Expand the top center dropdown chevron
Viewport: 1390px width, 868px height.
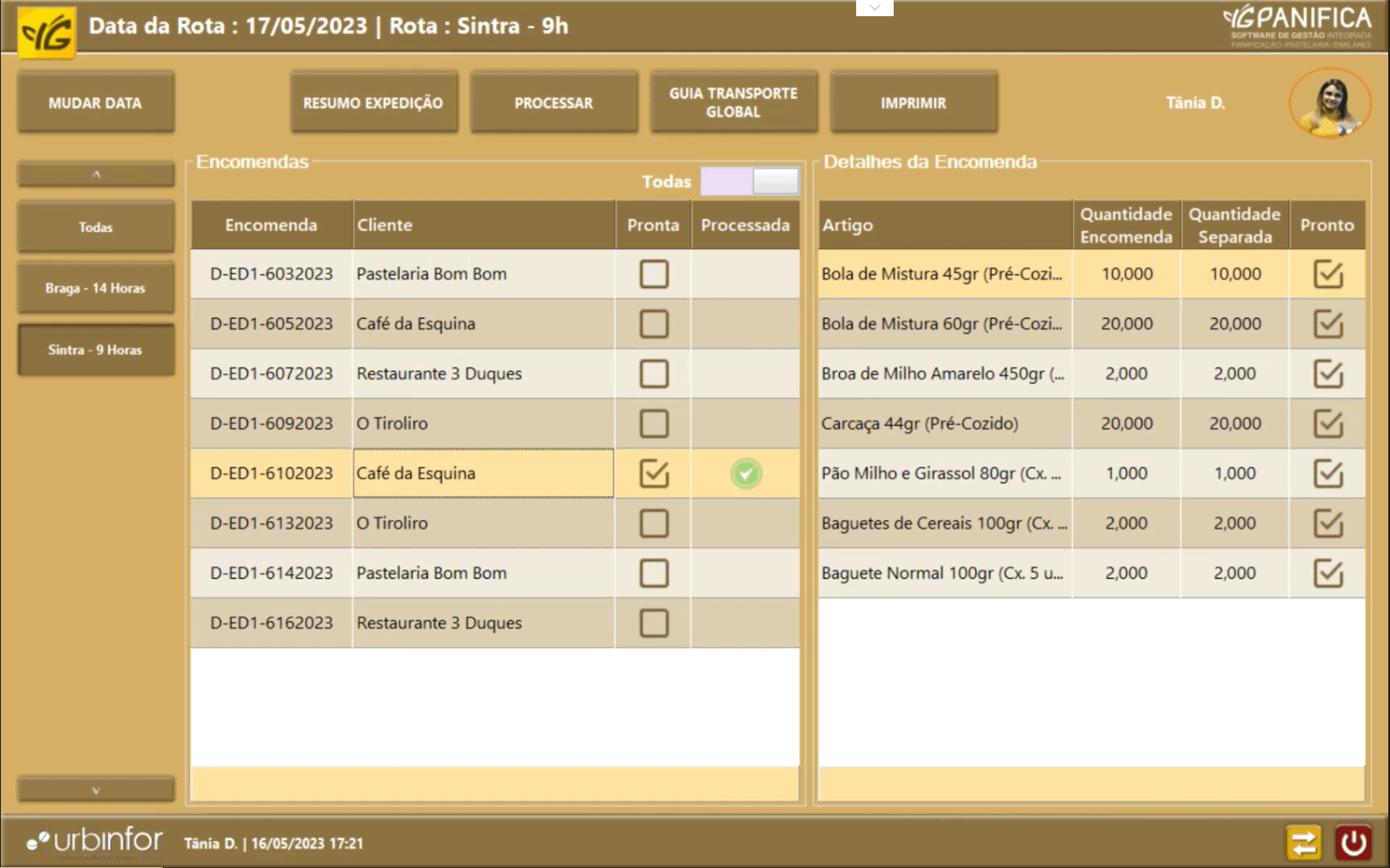[874, 8]
